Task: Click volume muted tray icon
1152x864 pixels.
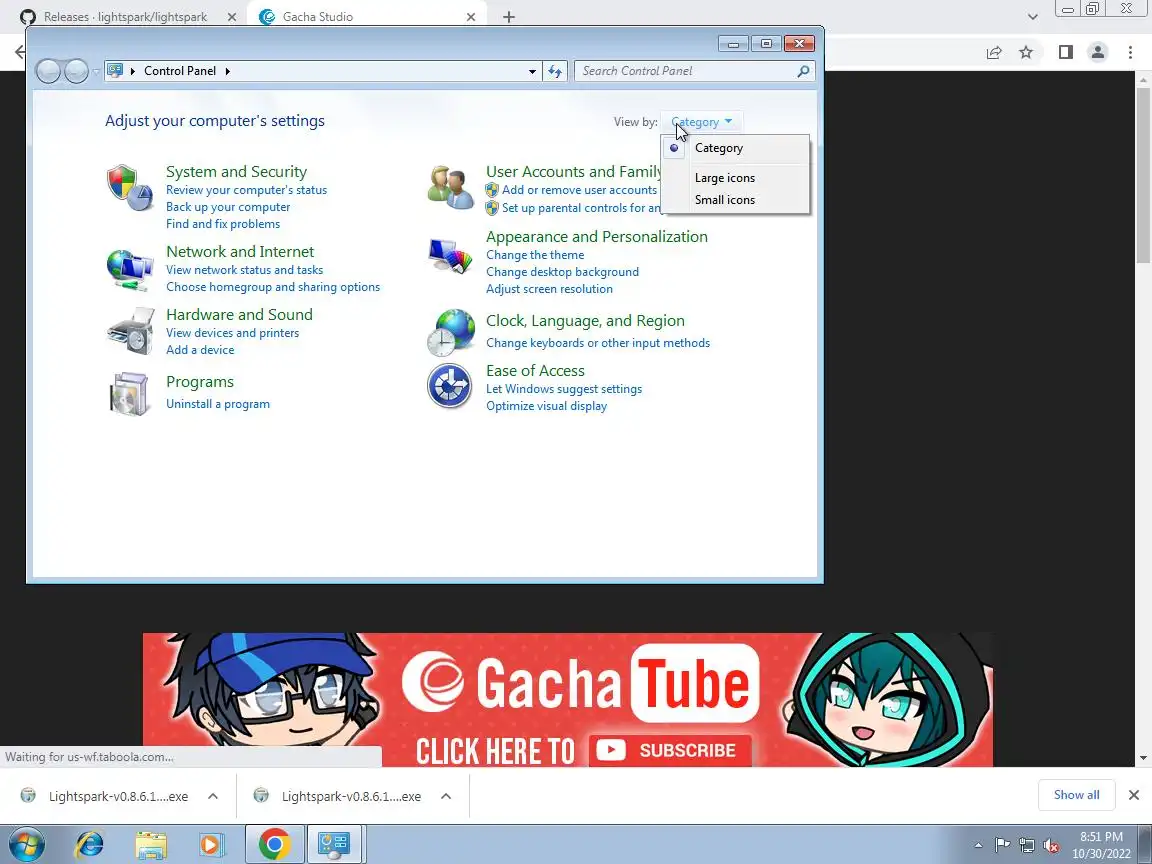Action: (1051, 846)
